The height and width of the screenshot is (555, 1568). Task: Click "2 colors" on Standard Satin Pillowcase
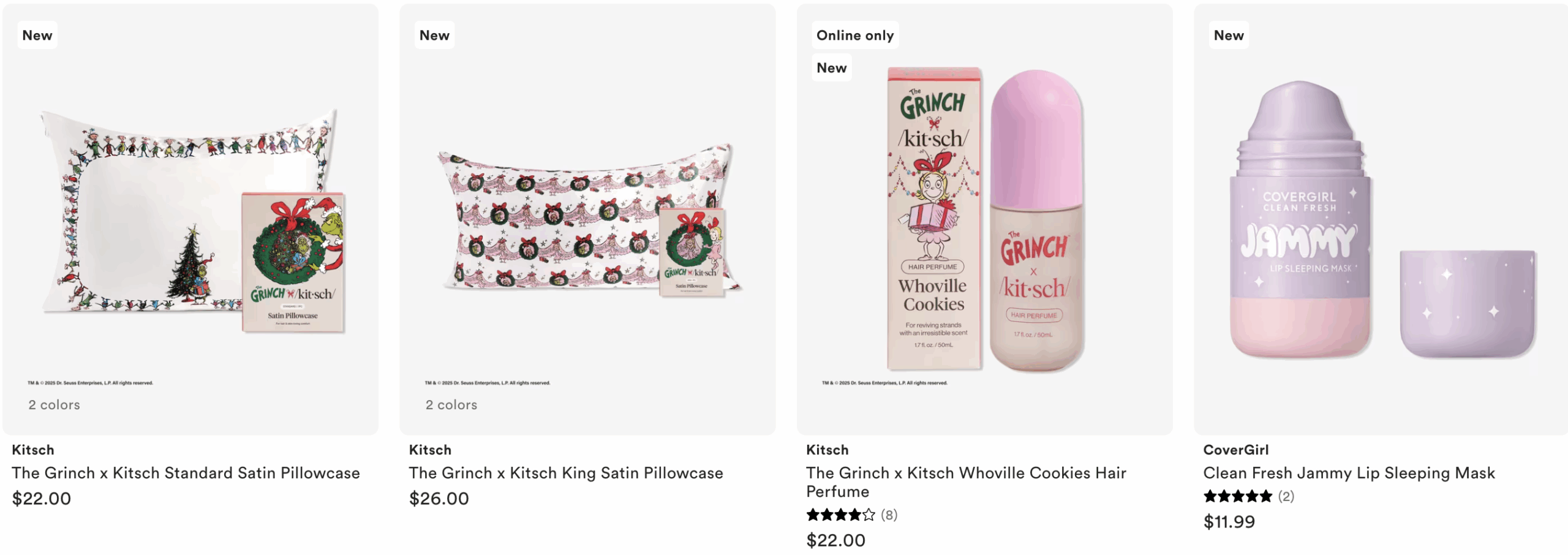coord(54,405)
